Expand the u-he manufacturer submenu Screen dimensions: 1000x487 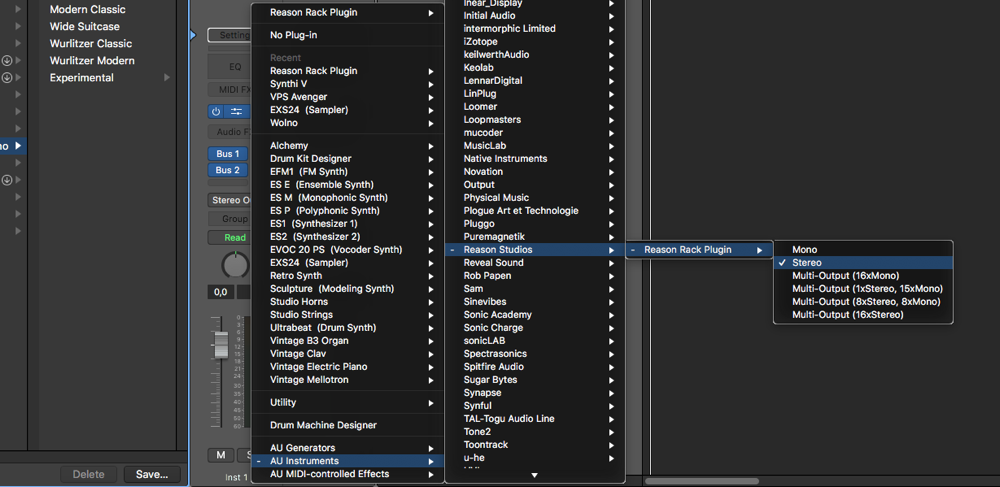(x=534, y=458)
